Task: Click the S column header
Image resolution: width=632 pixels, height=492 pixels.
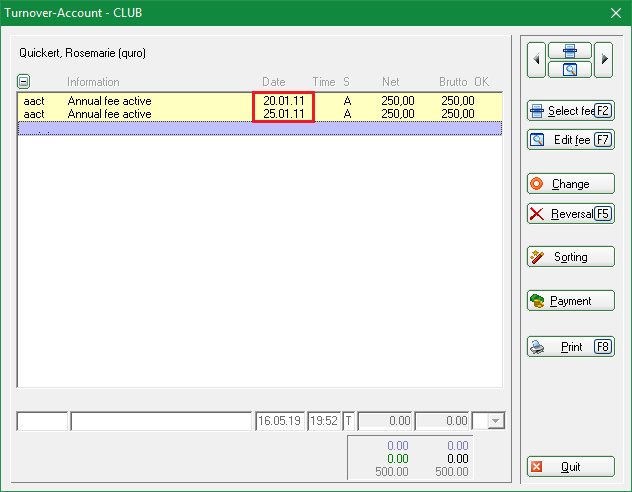Action: tap(346, 82)
